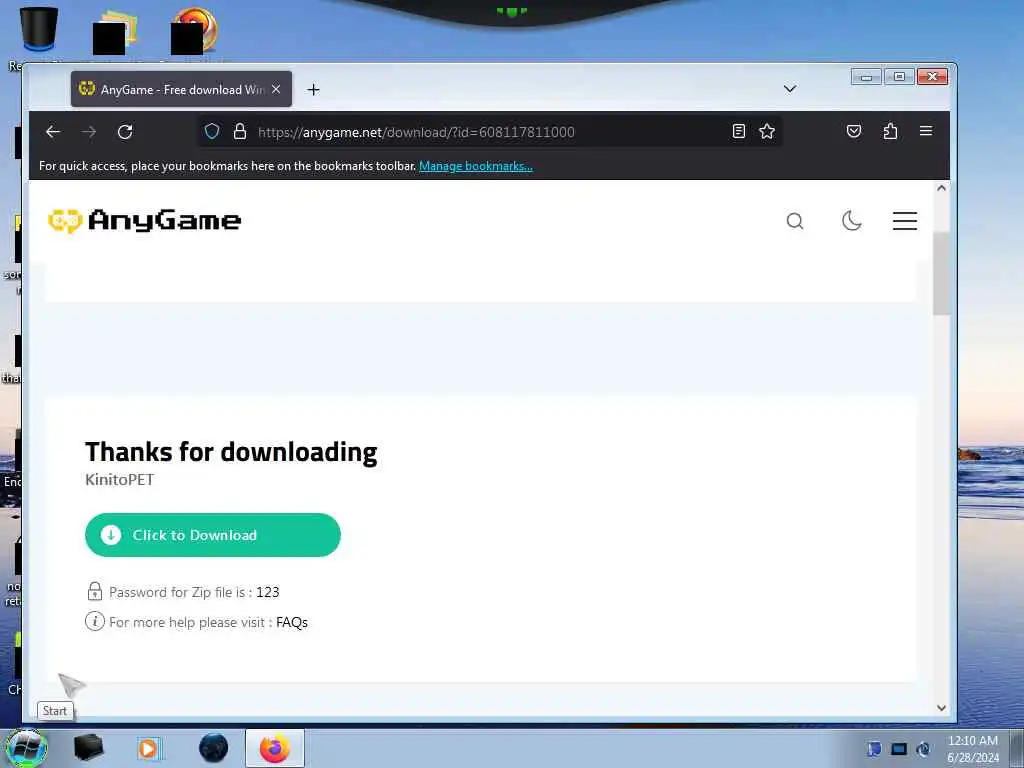Image resolution: width=1024 pixels, height=768 pixels.
Task: Open the AnyGame site search
Action: 795,221
